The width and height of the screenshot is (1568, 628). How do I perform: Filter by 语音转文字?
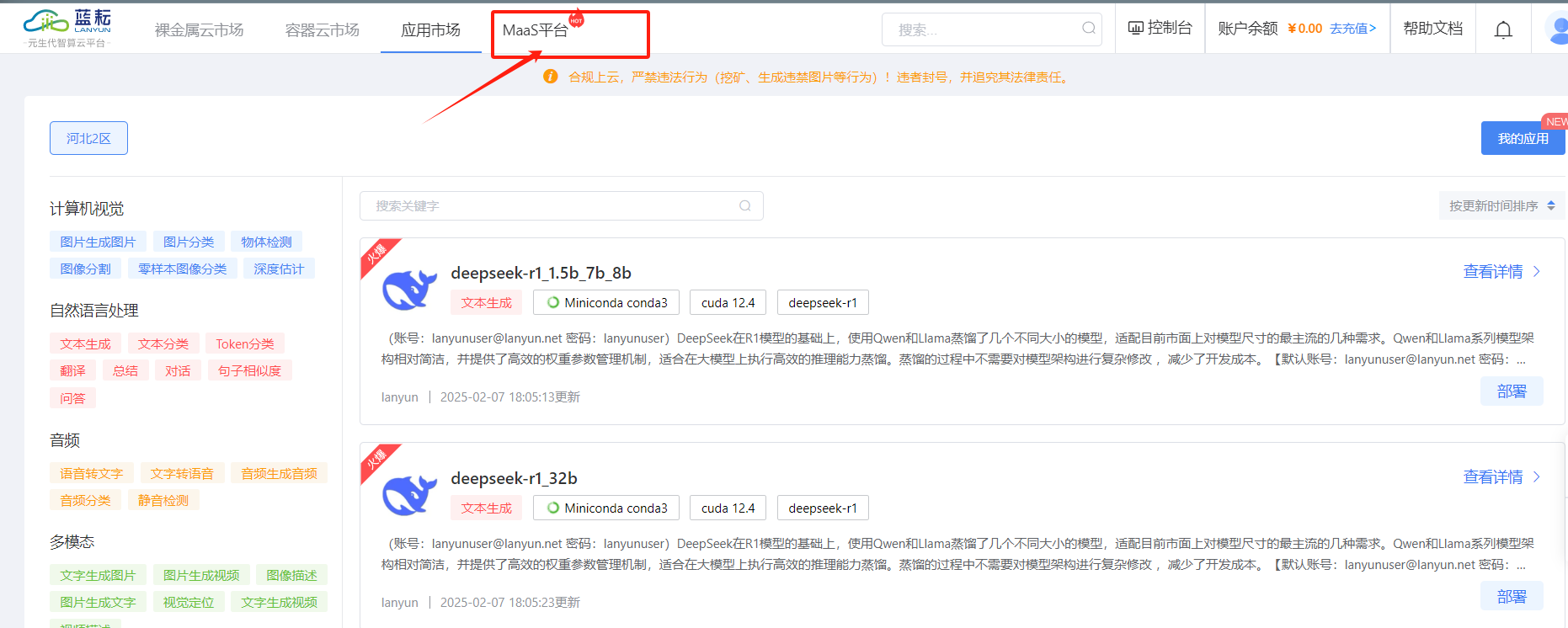(x=92, y=473)
